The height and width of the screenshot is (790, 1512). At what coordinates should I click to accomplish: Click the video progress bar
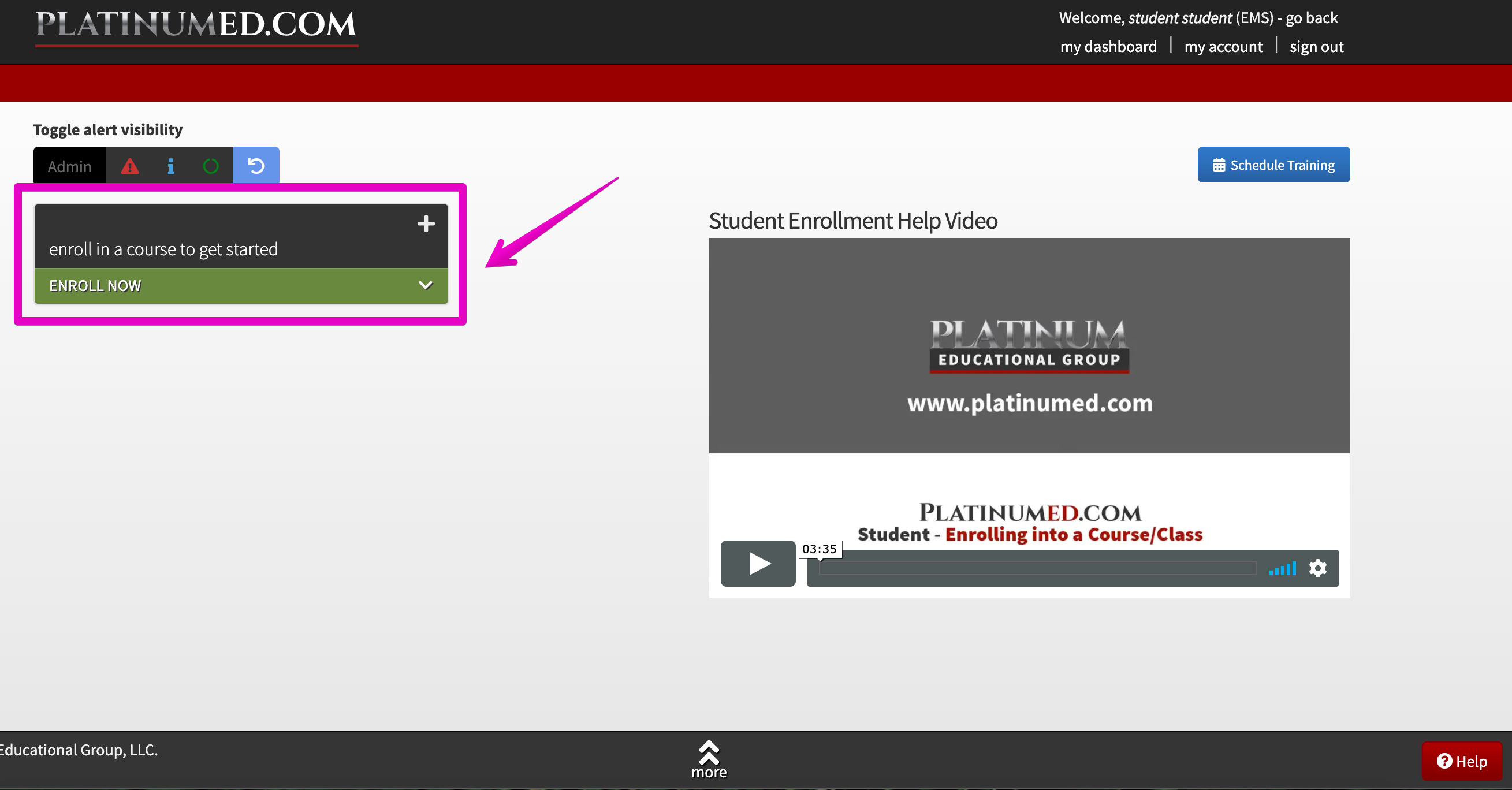pos(1037,568)
